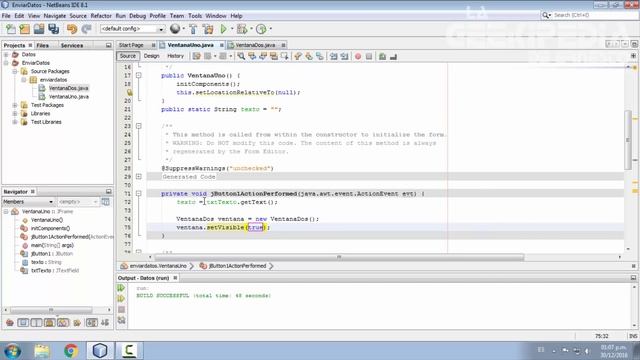The height and width of the screenshot is (360, 640).
Task: Click the Shift Line Right editor icon
Action: [344, 56]
